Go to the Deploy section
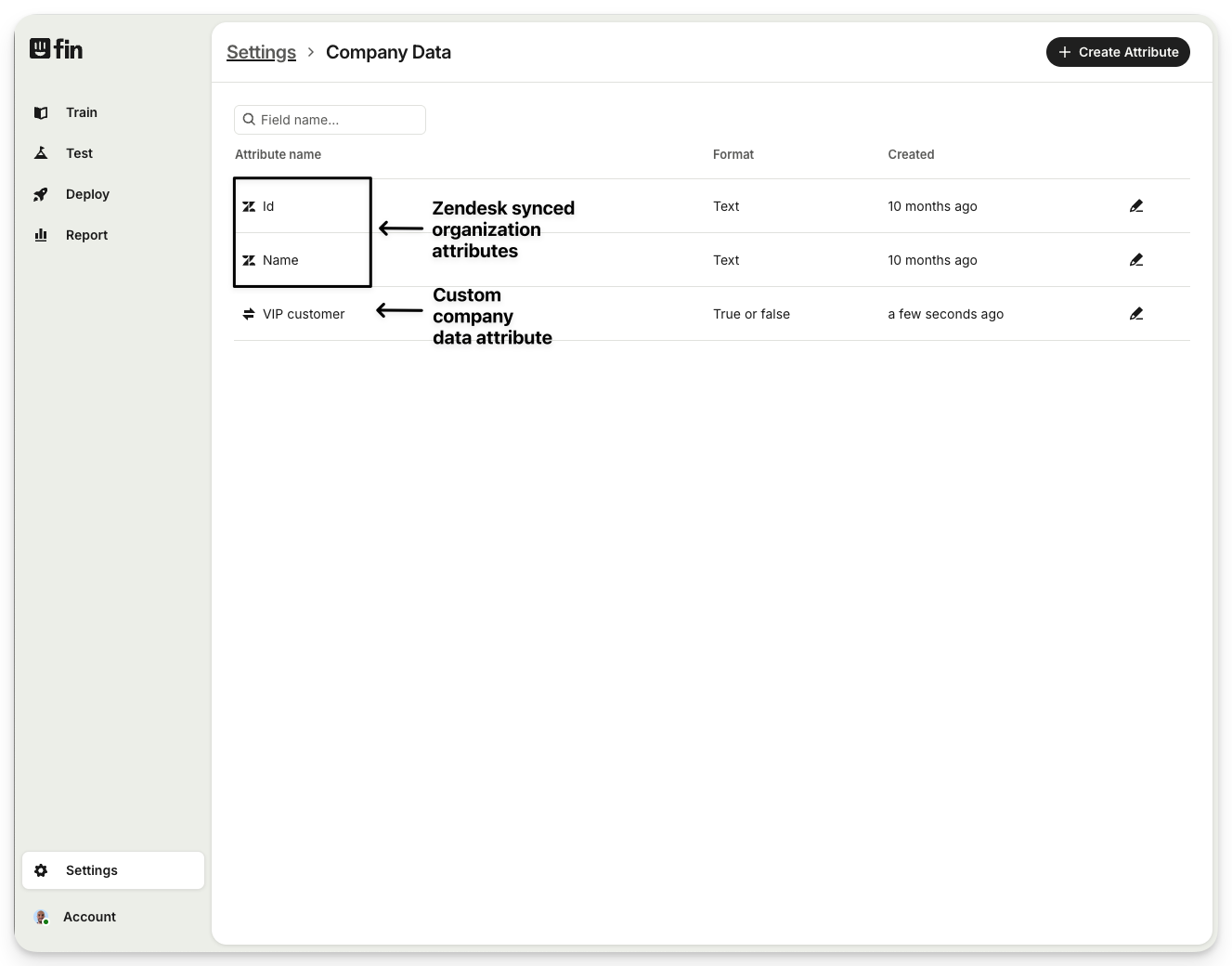The image size is (1232, 966). (87, 194)
